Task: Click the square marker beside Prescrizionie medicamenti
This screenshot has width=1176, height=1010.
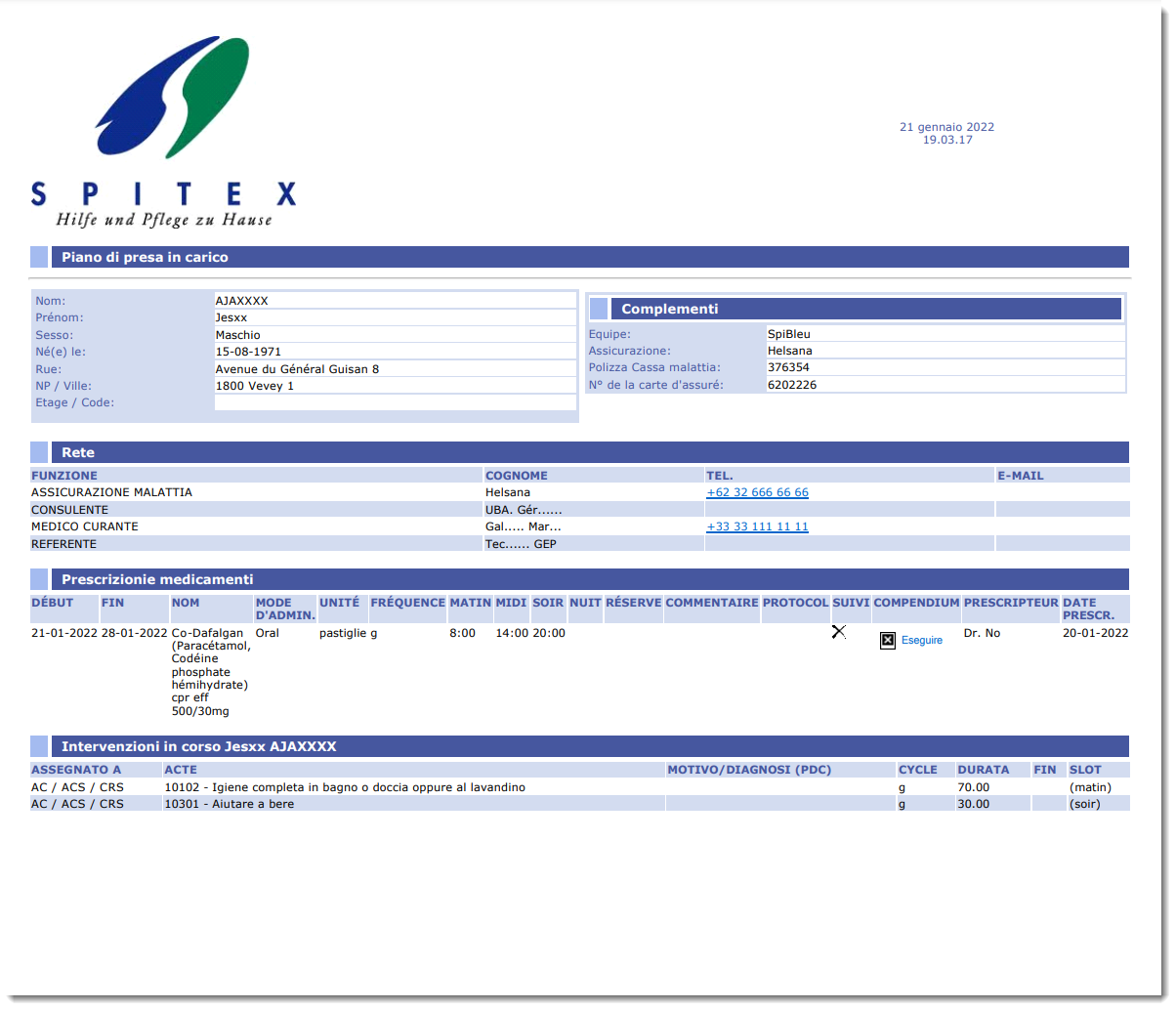Action: coord(39,579)
